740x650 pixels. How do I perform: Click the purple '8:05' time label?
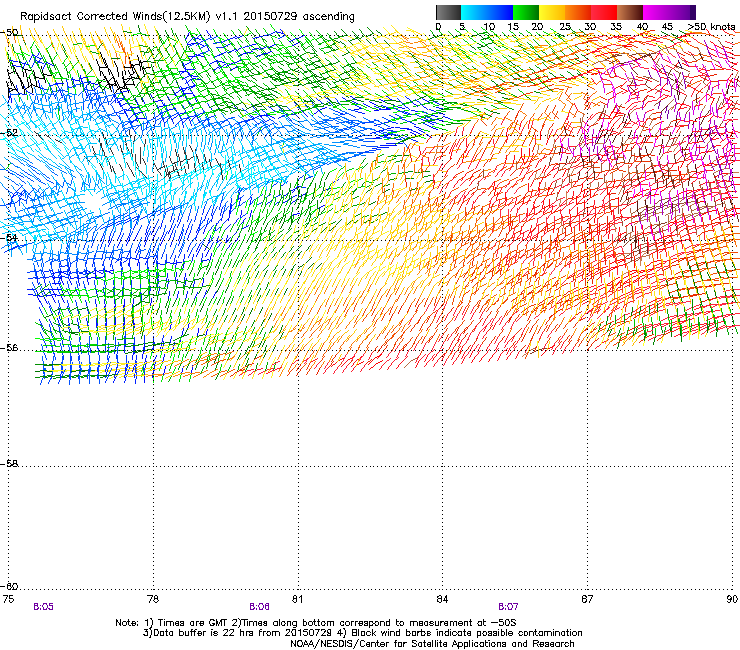pos(43,607)
